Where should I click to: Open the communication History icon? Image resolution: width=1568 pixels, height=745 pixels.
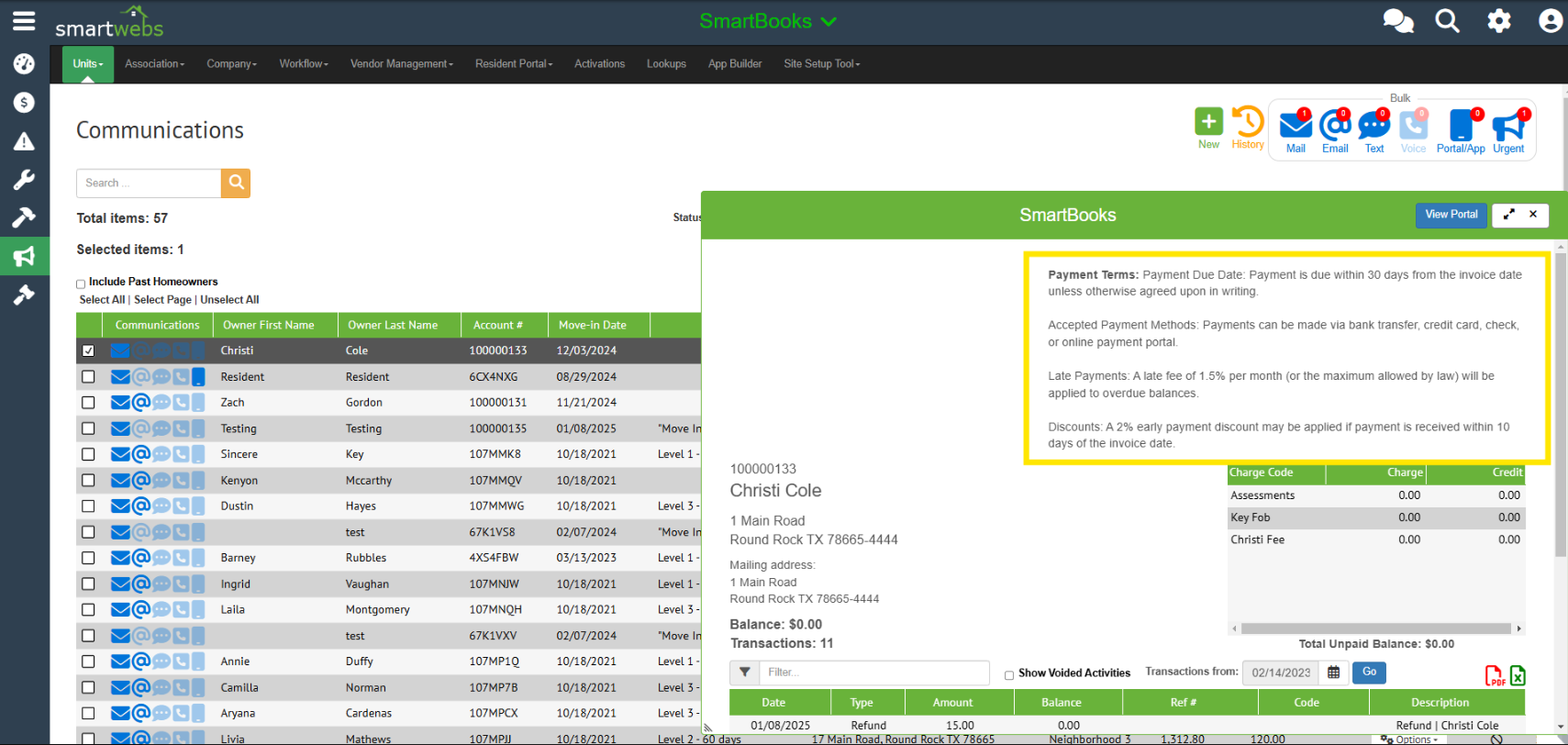click(x=1247, y=122)
